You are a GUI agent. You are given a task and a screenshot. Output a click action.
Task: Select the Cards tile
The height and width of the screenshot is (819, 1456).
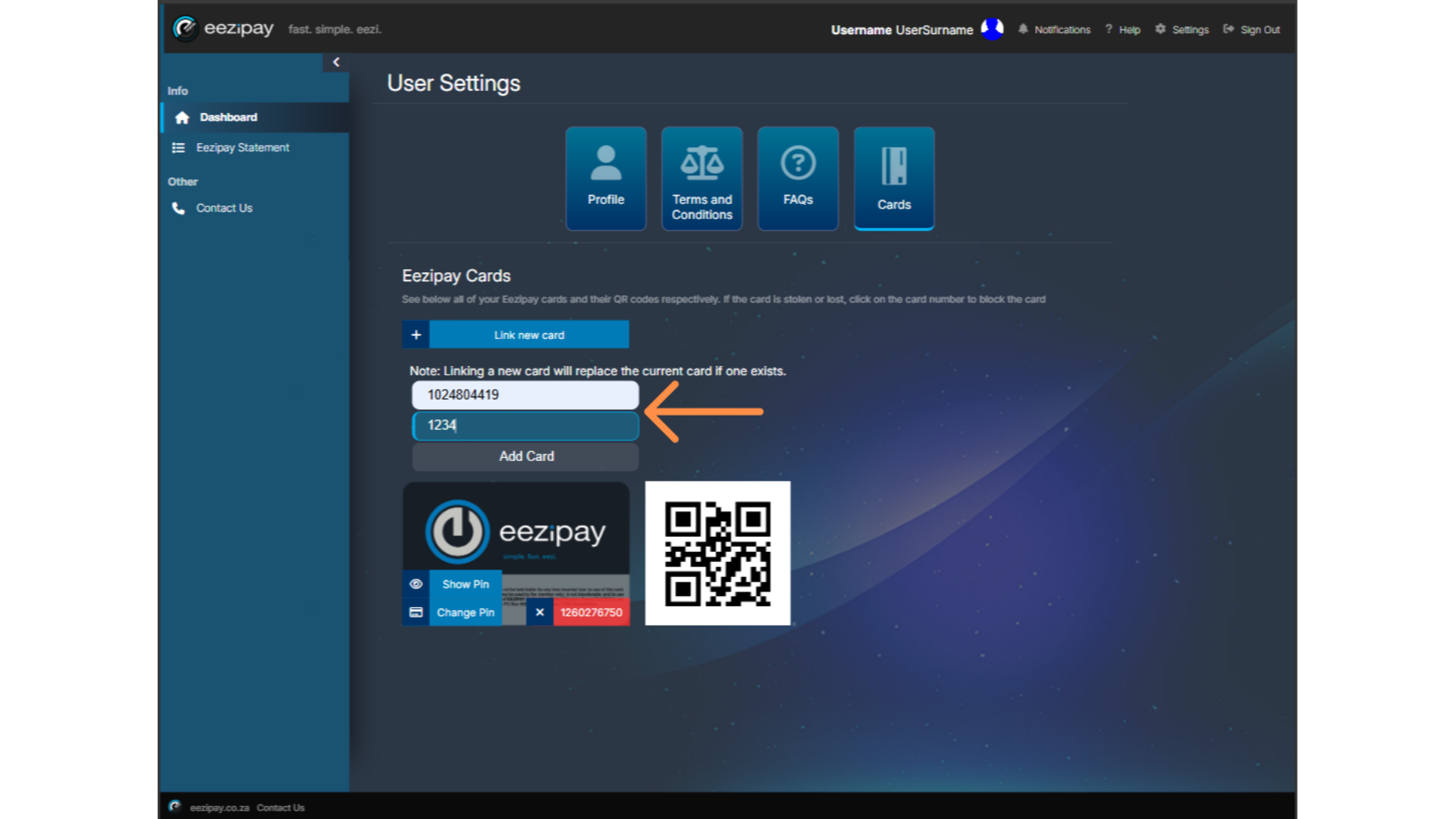pos(894,178)
